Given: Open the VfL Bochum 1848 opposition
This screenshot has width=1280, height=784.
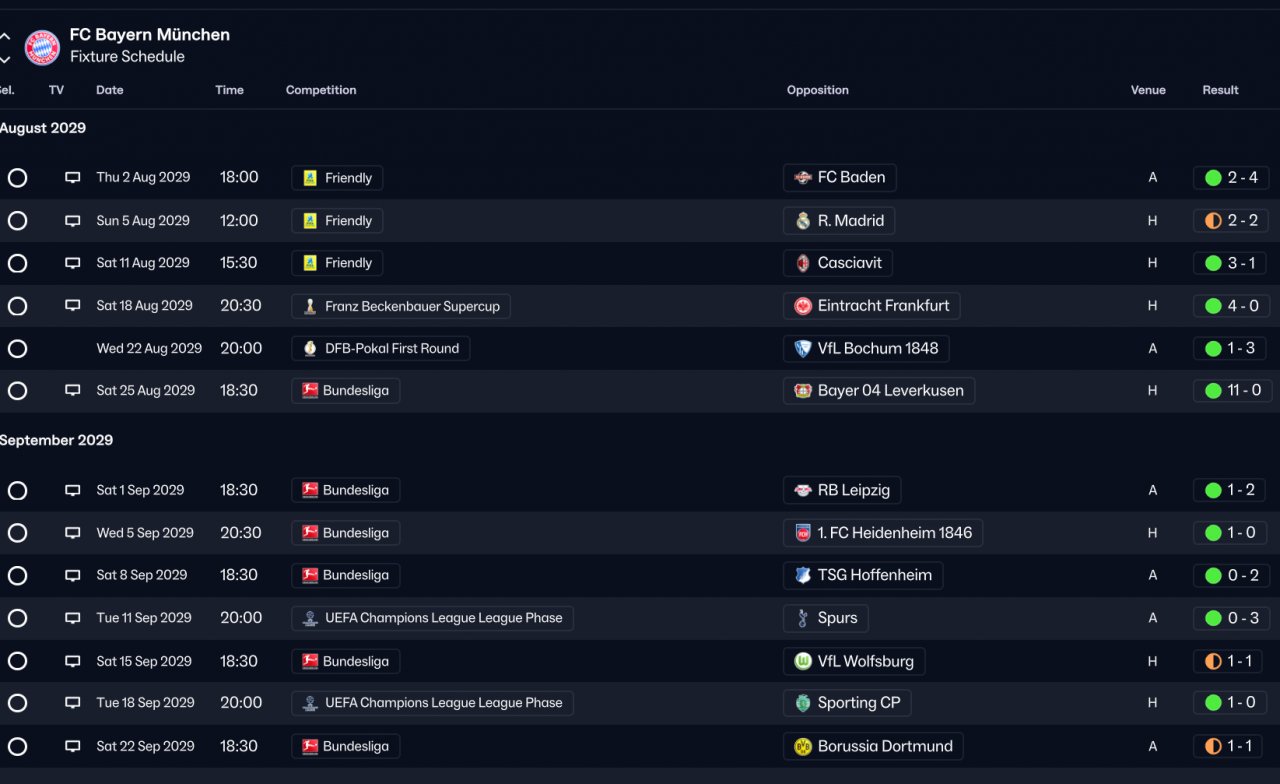Looking at the screenshot, I should [866, 349].
